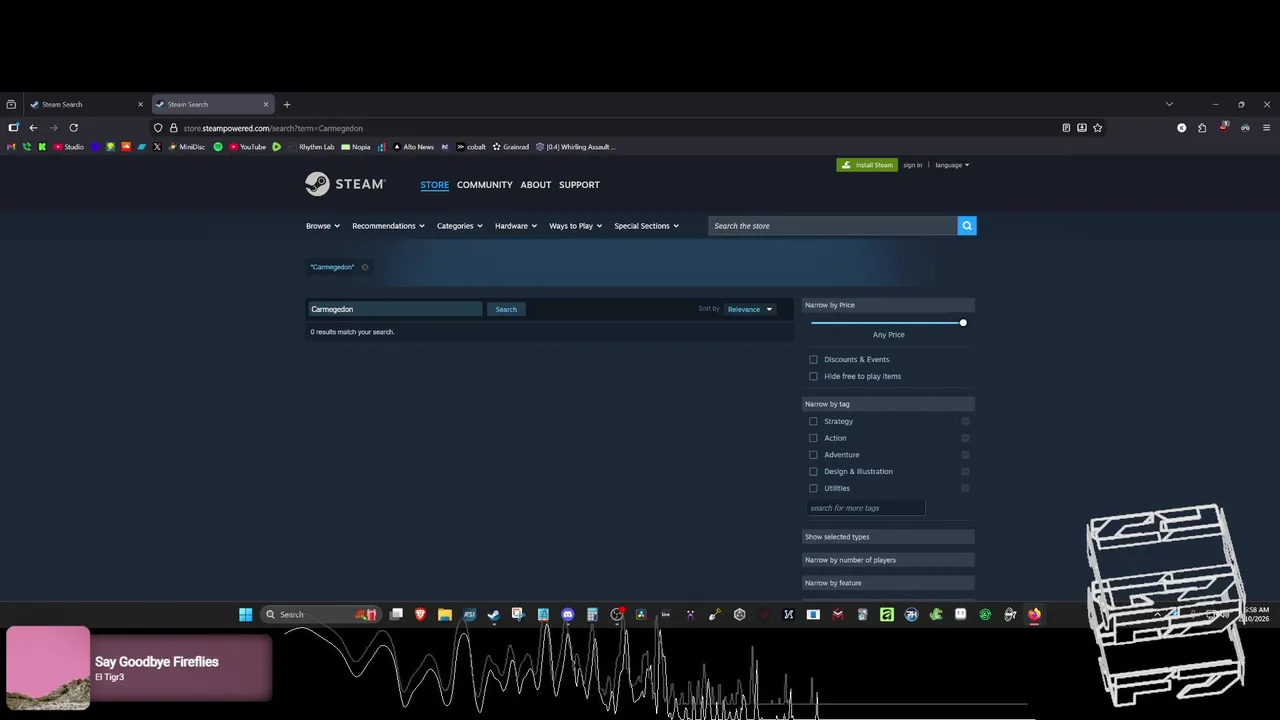Expand Narrow by feature section
Viewport: 1280px width, 720px height.
tap(888, 583)
